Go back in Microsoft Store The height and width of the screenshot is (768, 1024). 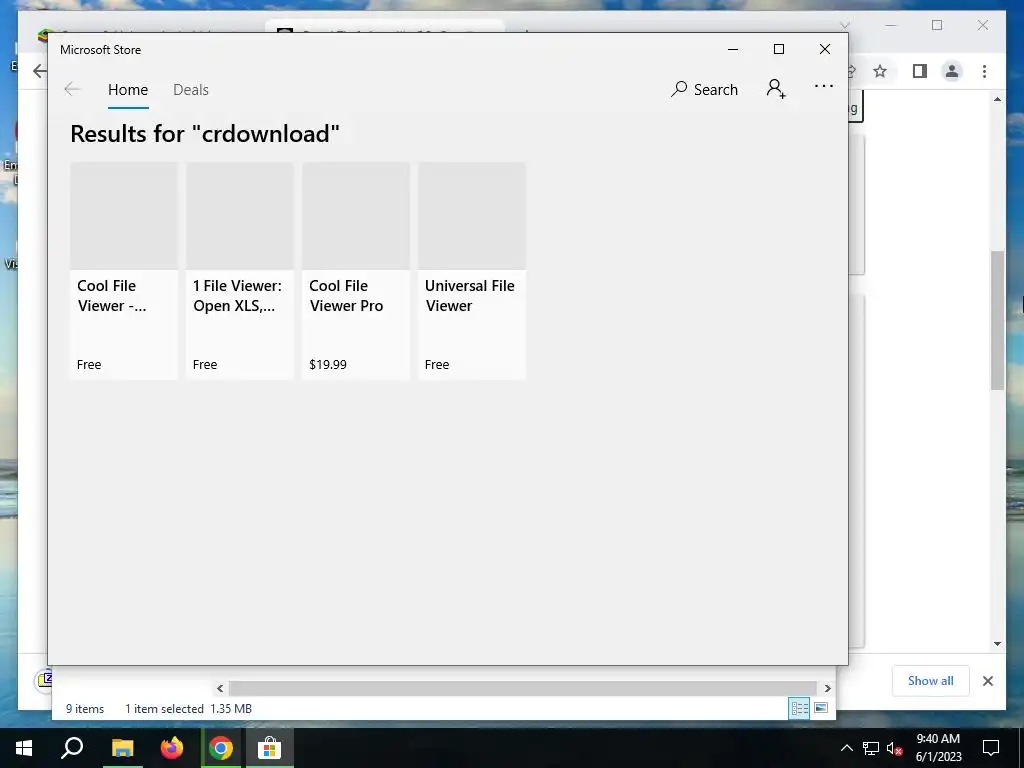(x=72, y=89)
